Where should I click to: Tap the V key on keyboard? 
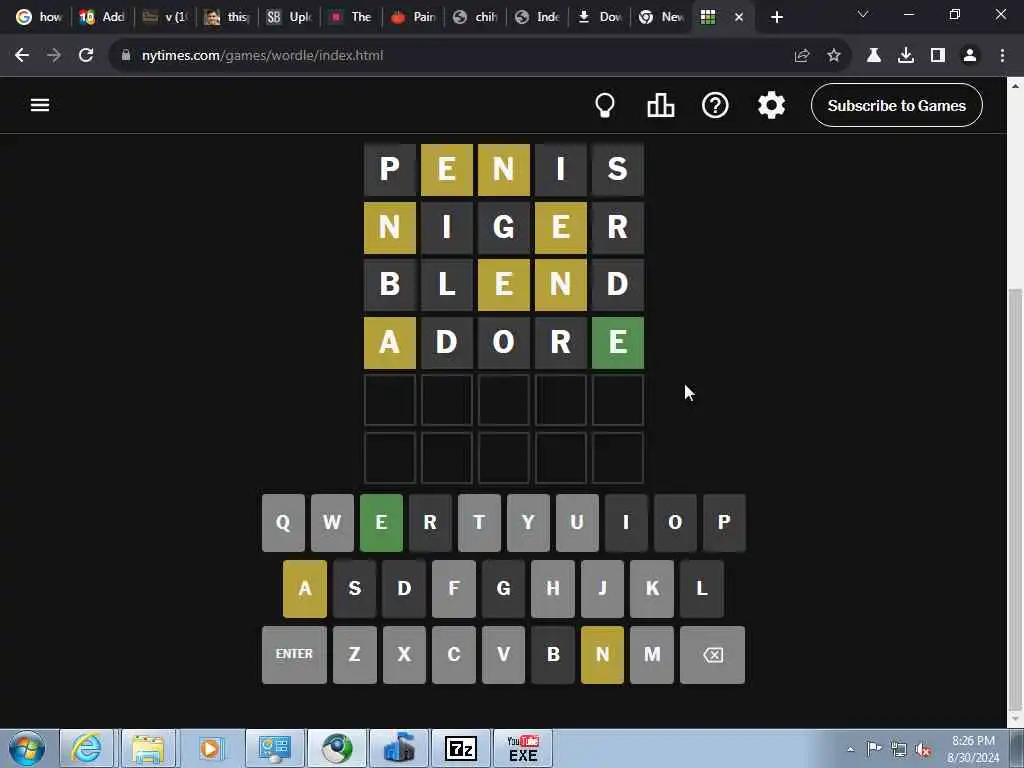504,654
